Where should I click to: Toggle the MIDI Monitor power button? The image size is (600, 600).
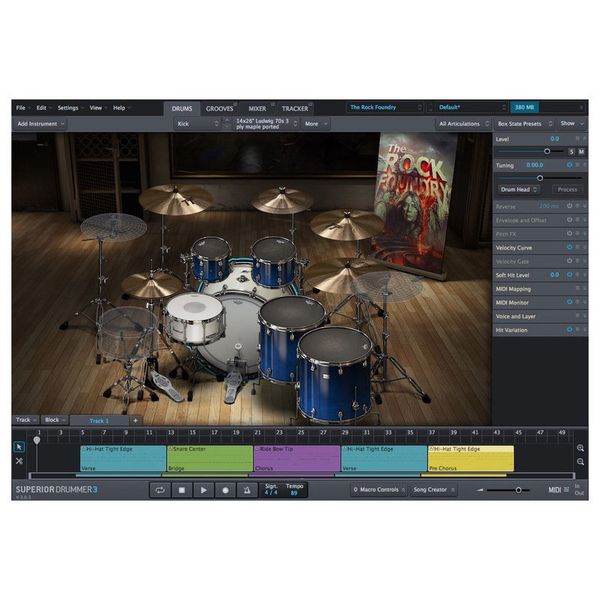click(569, 302)
